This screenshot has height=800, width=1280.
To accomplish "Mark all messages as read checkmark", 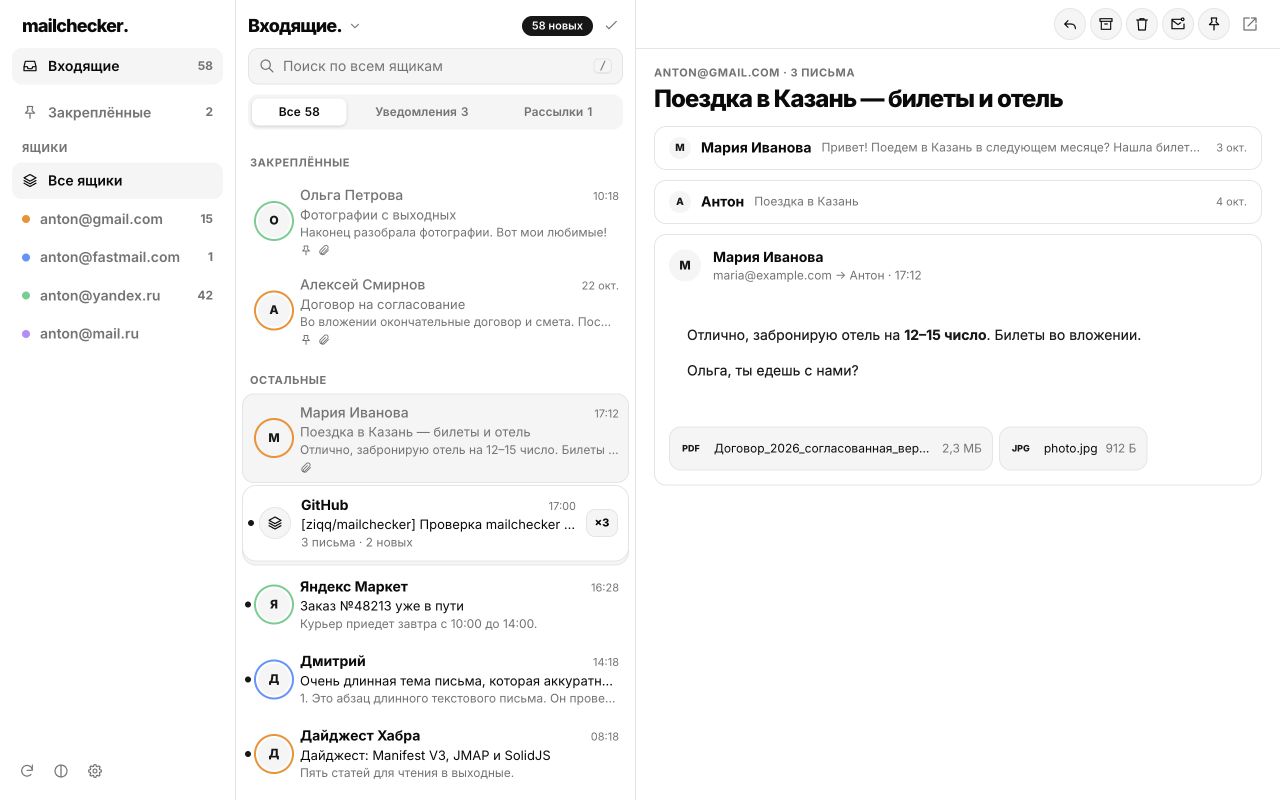I will (x=611, y=26).
